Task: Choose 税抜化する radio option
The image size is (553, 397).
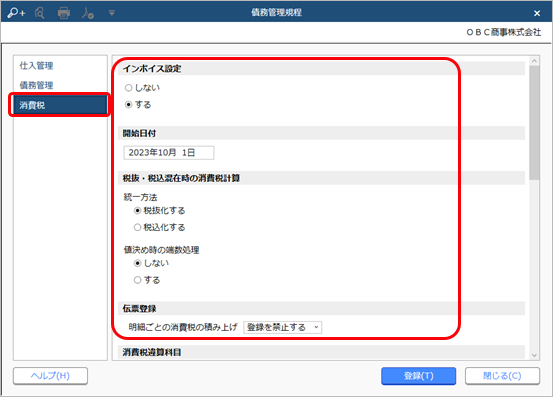Action: click(159, 210)
